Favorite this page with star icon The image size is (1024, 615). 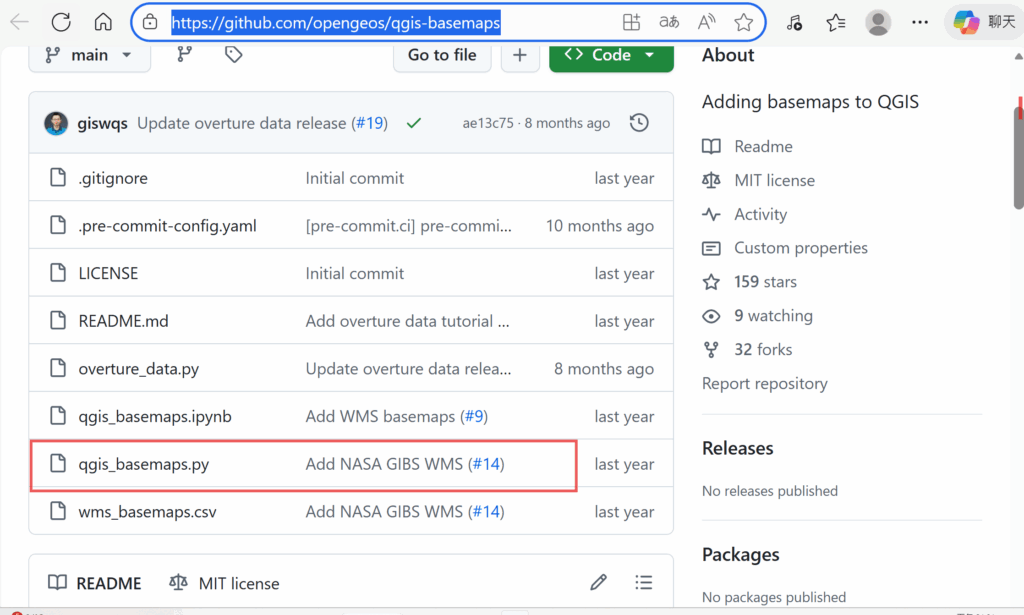(x=743, y=22)
